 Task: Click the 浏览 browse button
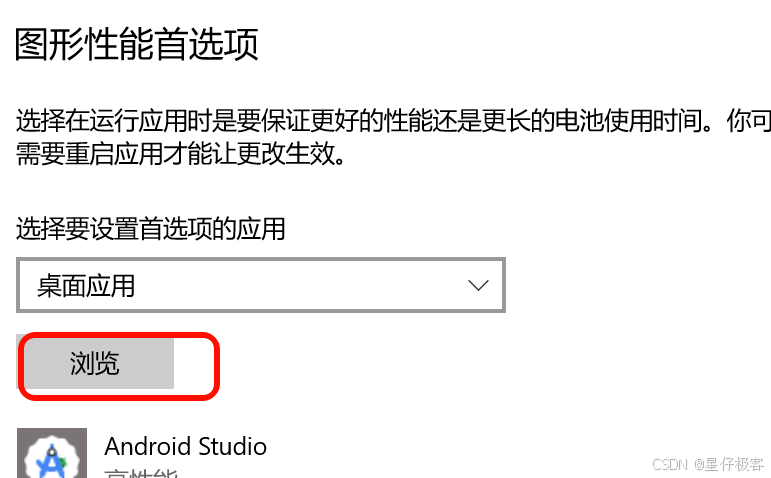point(95,363)
